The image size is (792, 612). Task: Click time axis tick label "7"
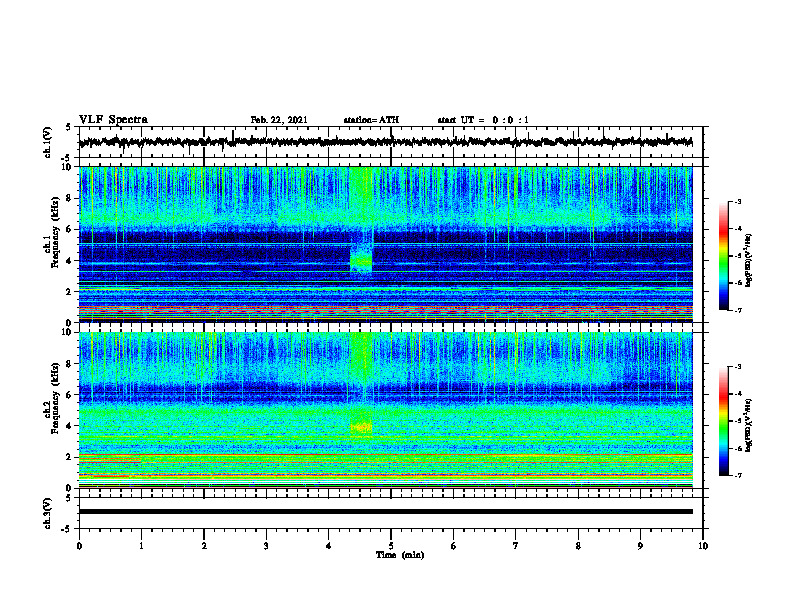coord(516,546)
